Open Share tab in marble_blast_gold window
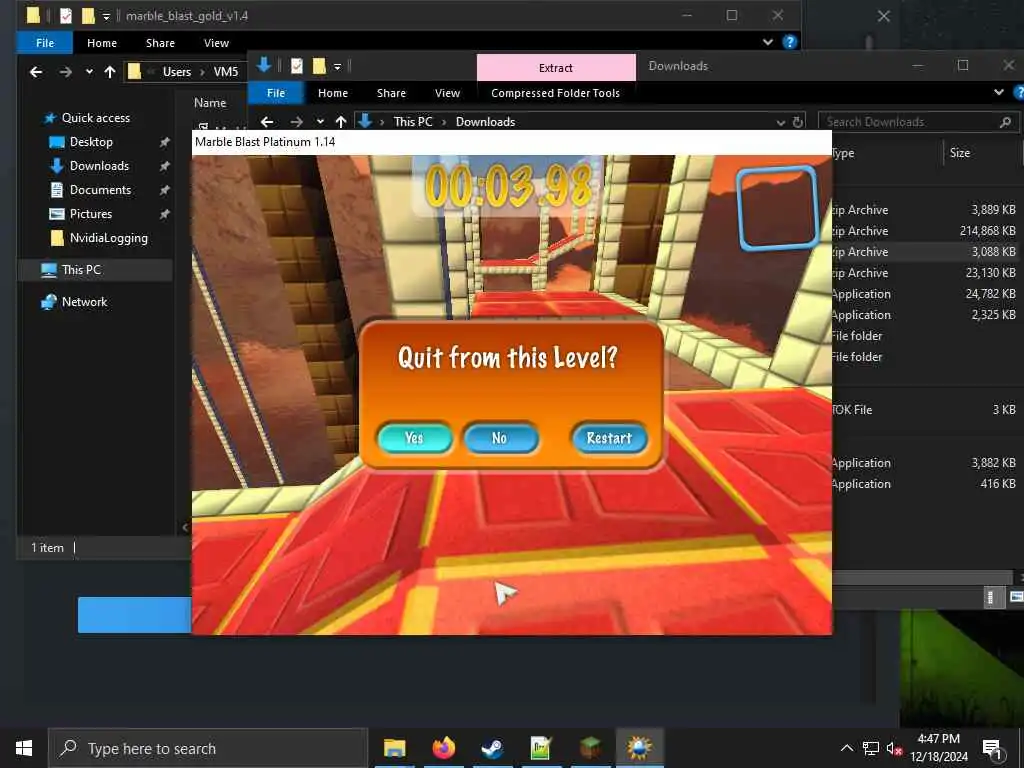 pos(161,42)
